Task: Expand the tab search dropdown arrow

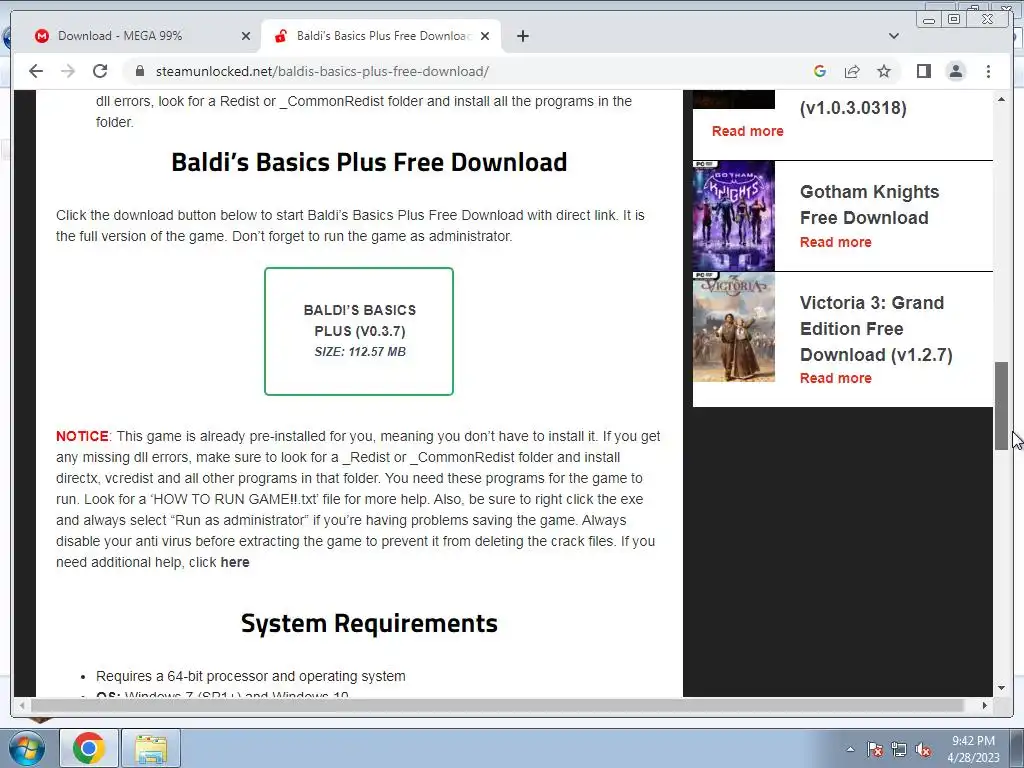Action: click(893, 36)
